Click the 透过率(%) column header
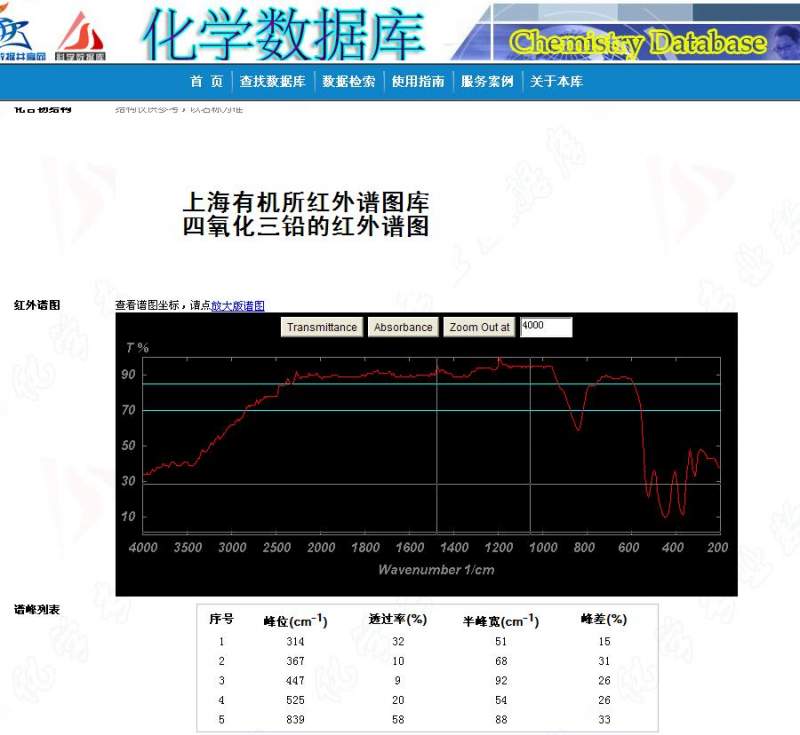 coord(398,619)
